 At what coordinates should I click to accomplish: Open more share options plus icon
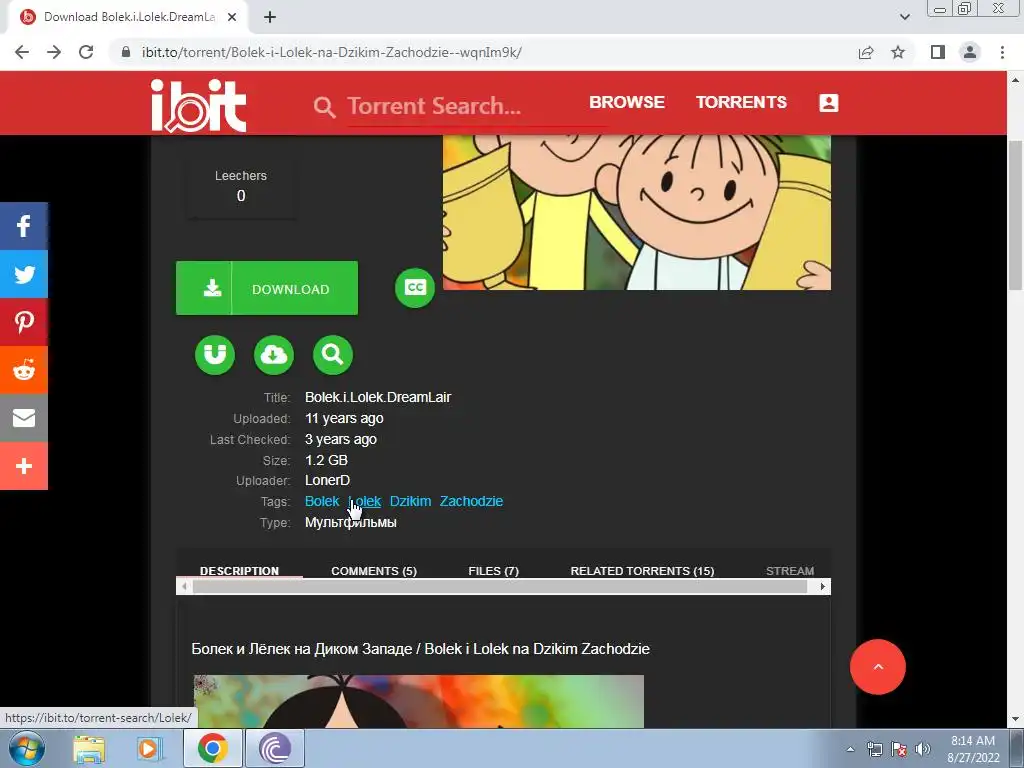point(24,466)
